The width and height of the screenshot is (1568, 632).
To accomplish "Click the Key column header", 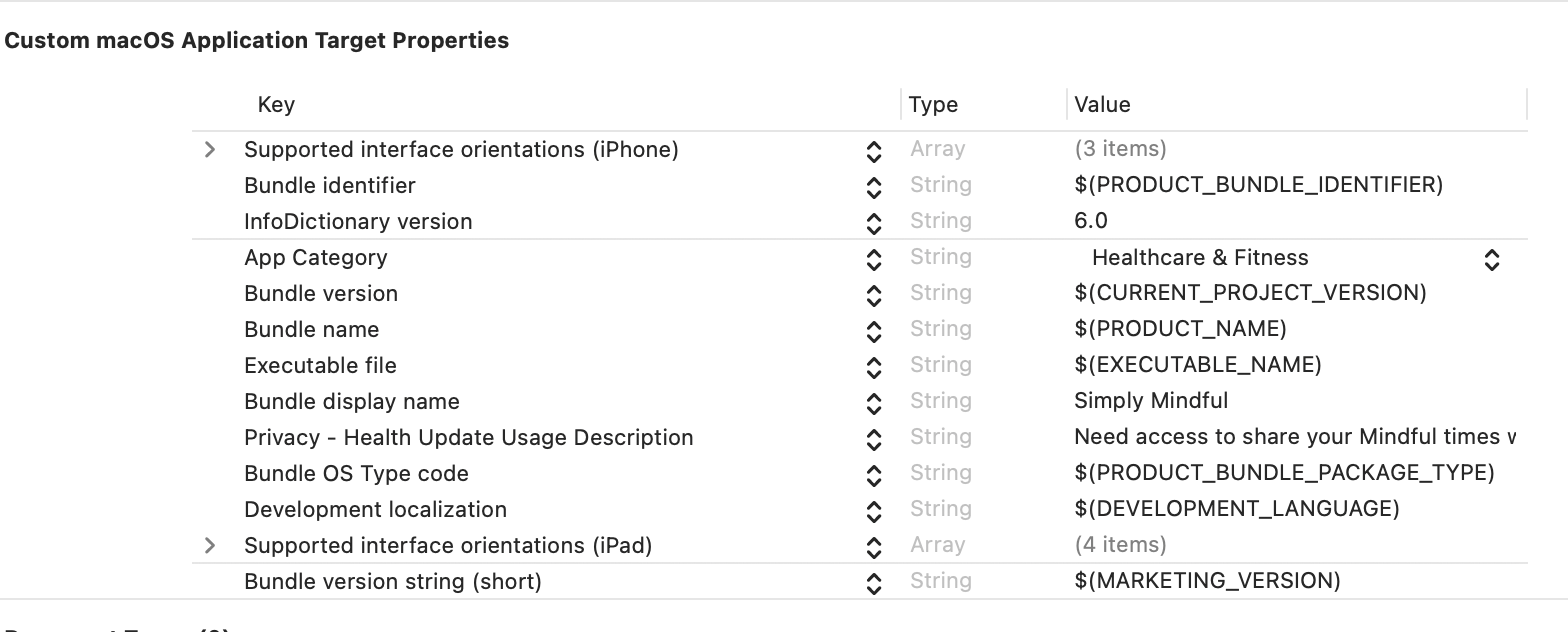I will (276, 105).
